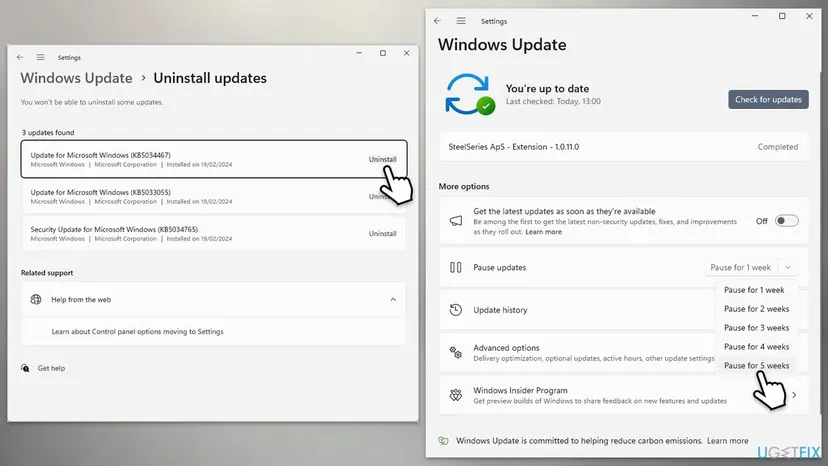Screen dimensions: 828x466
Task: Click the Pause updates pause icon
Action: tap(456, 267)
